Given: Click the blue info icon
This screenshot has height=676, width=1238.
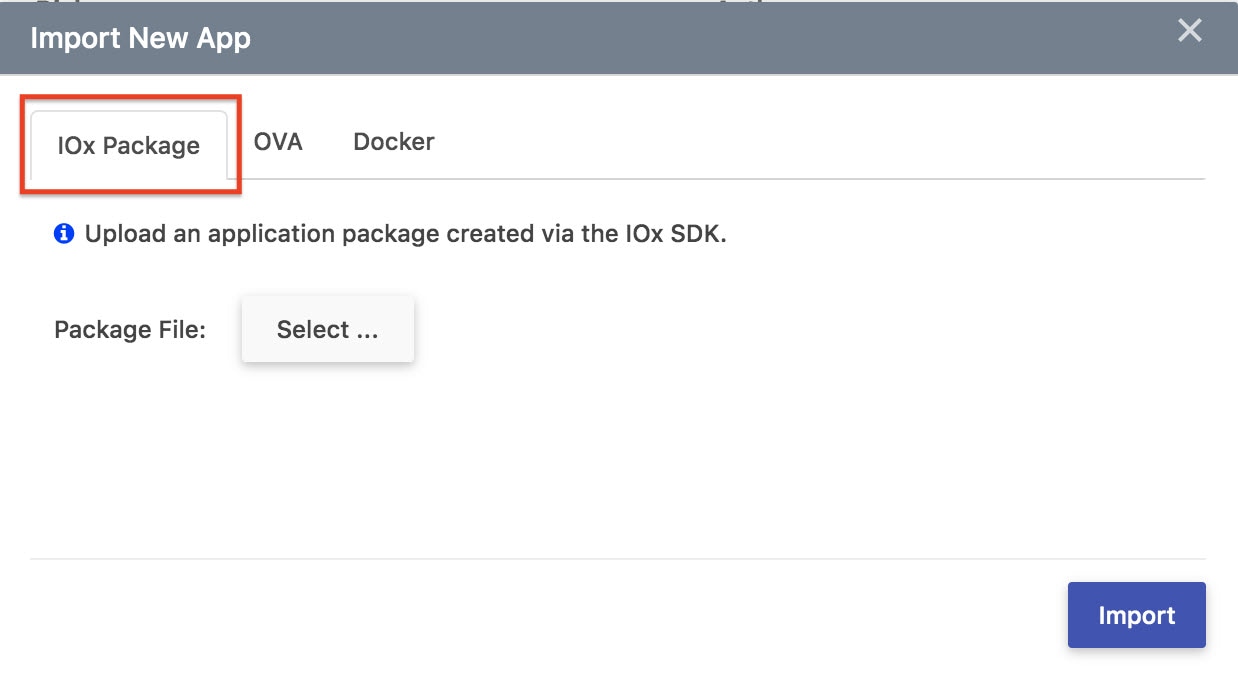Looking at the screenshot, I should click(x=64, y=235).
